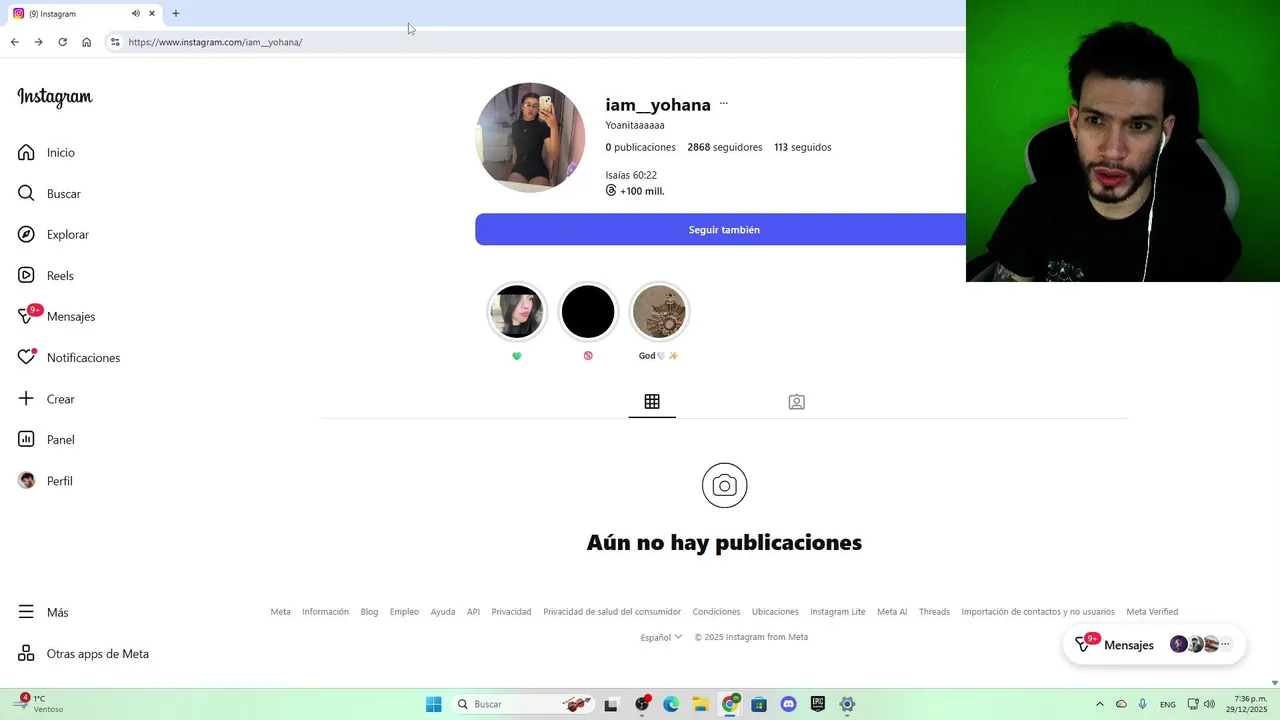The width and height of the screenshot is (1280, 720).
Task: Click the 2868 seguidores link
Action: pyautogui.click(x=725, y=147)
